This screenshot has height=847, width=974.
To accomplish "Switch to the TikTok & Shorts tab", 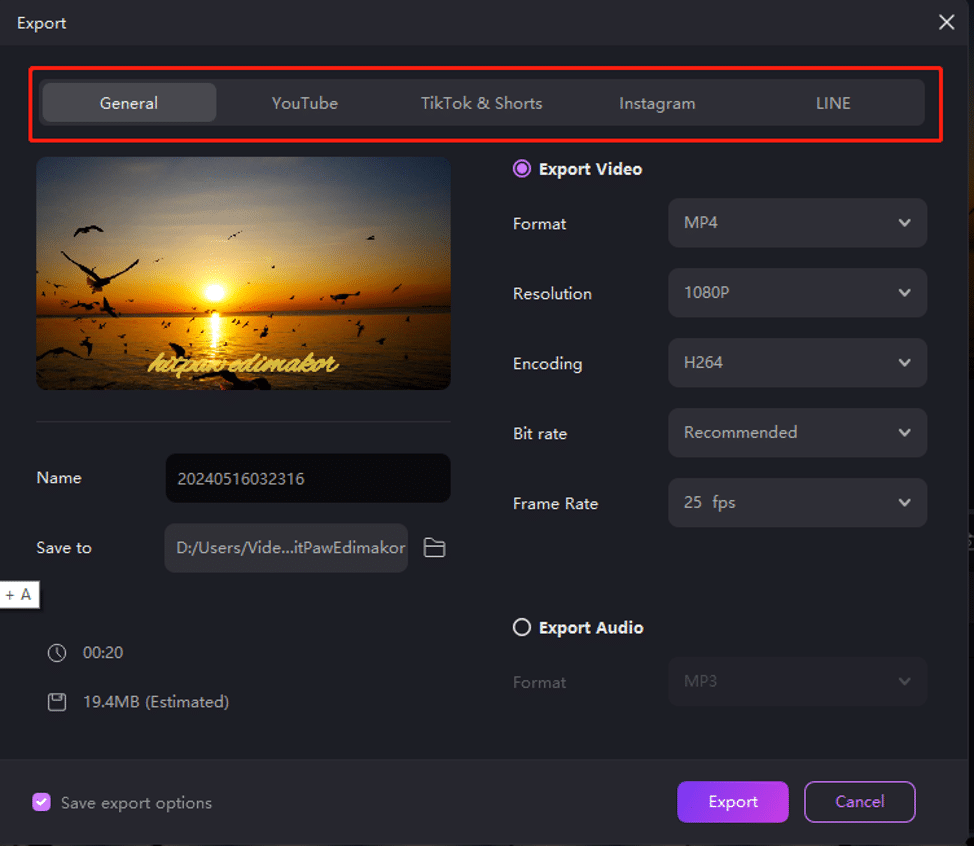I will (x=481, y=103).
